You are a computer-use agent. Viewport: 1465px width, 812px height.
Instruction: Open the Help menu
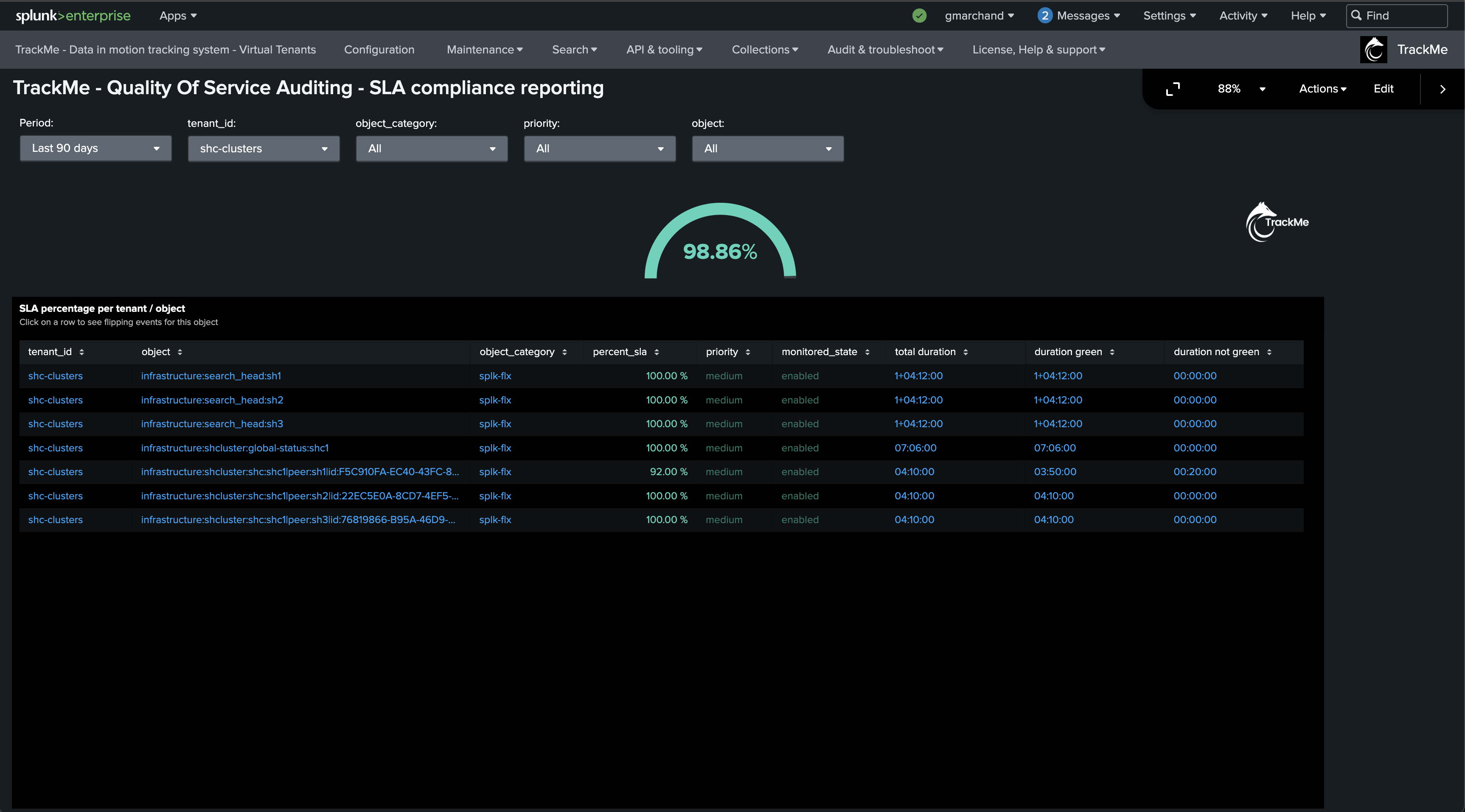click(1308, 16)
